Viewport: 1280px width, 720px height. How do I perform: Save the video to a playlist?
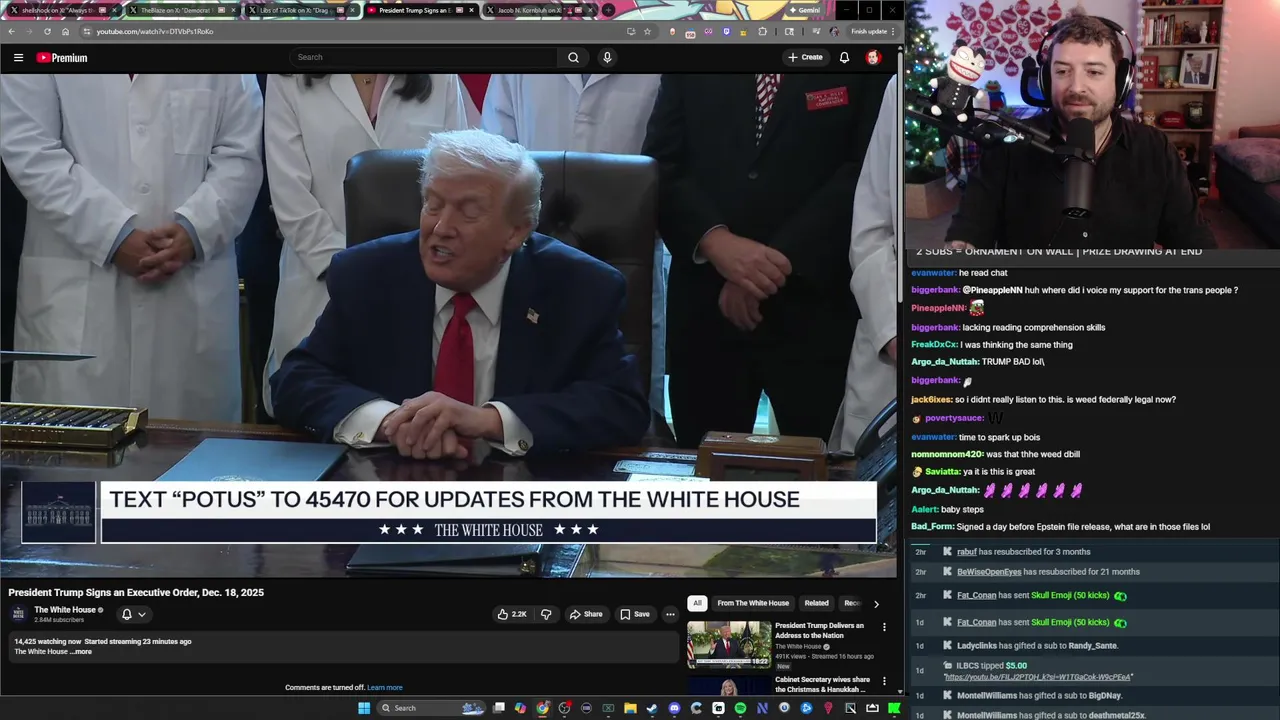635,614
